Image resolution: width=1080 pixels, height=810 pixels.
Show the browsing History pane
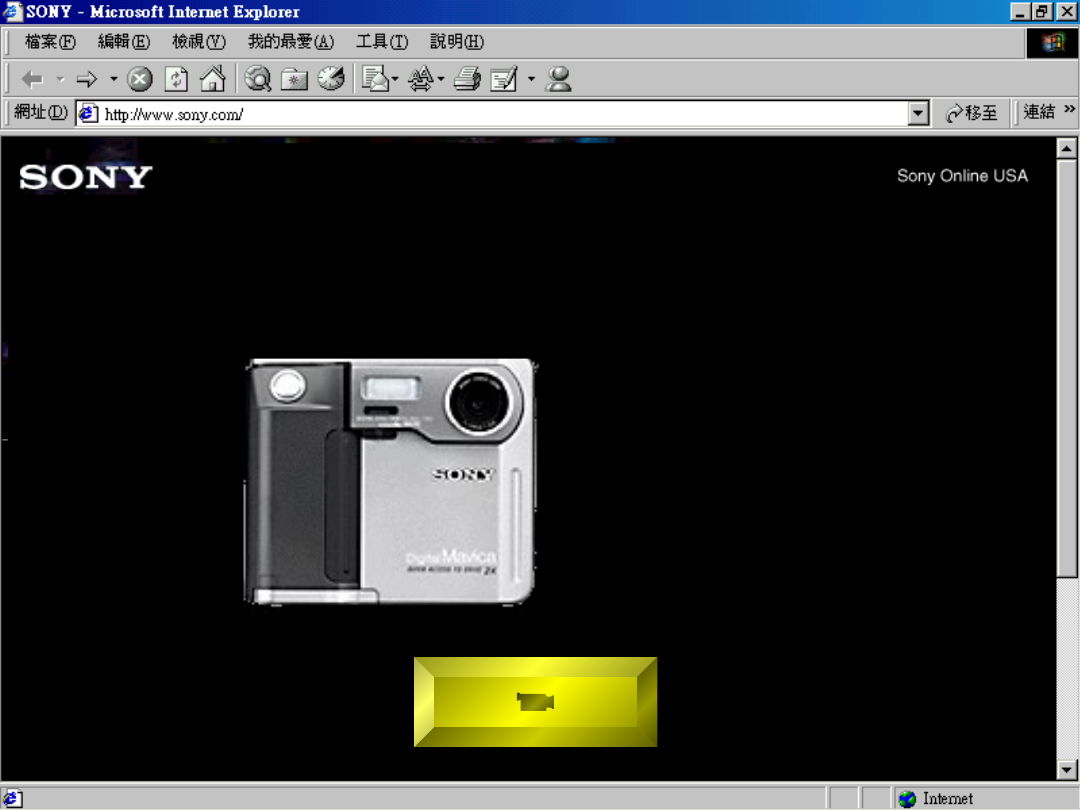(331, 79)
